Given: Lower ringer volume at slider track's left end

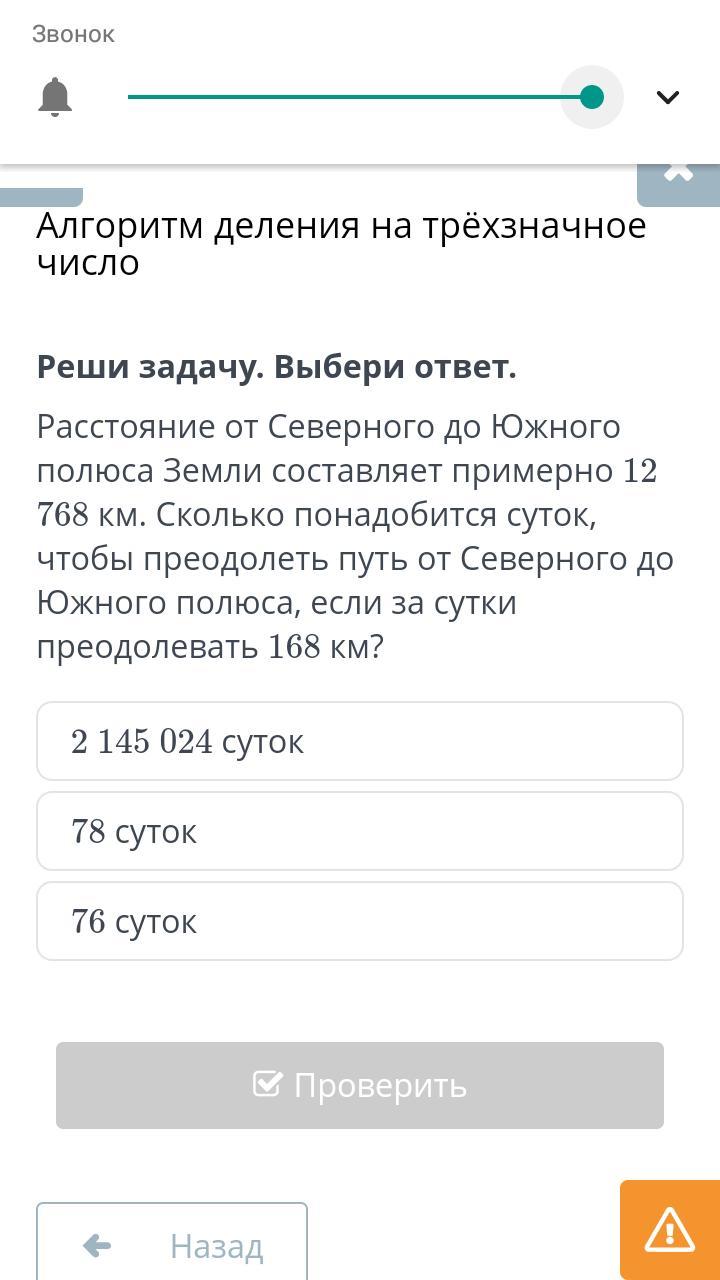Looking at the screenshot, I should (x=132, y=97).
